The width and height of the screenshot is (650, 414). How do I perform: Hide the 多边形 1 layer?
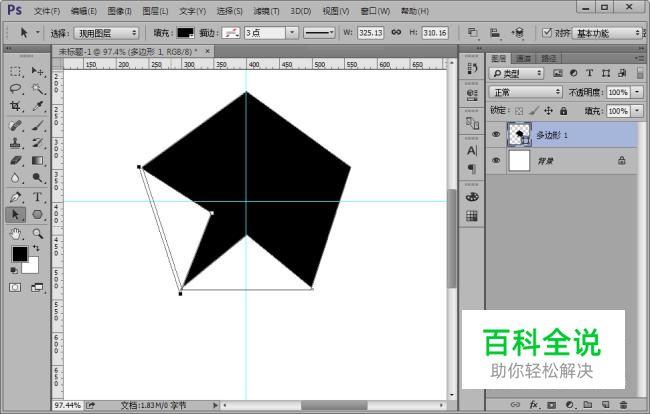tap(496, 134)
